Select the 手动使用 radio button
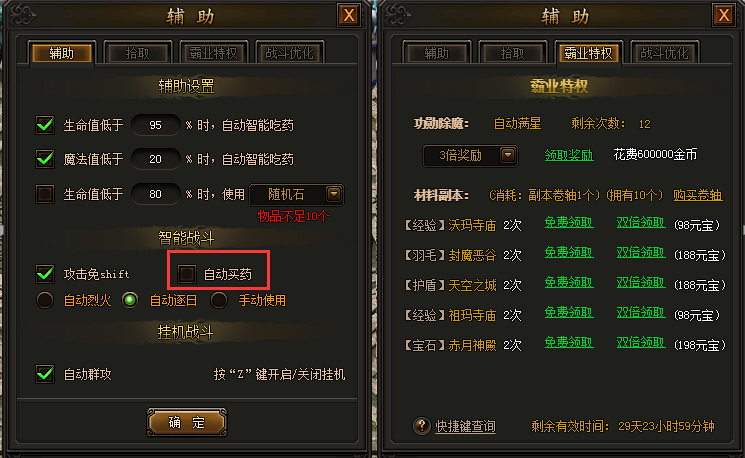This screenshot has height=458, width=745. (219, 300)
